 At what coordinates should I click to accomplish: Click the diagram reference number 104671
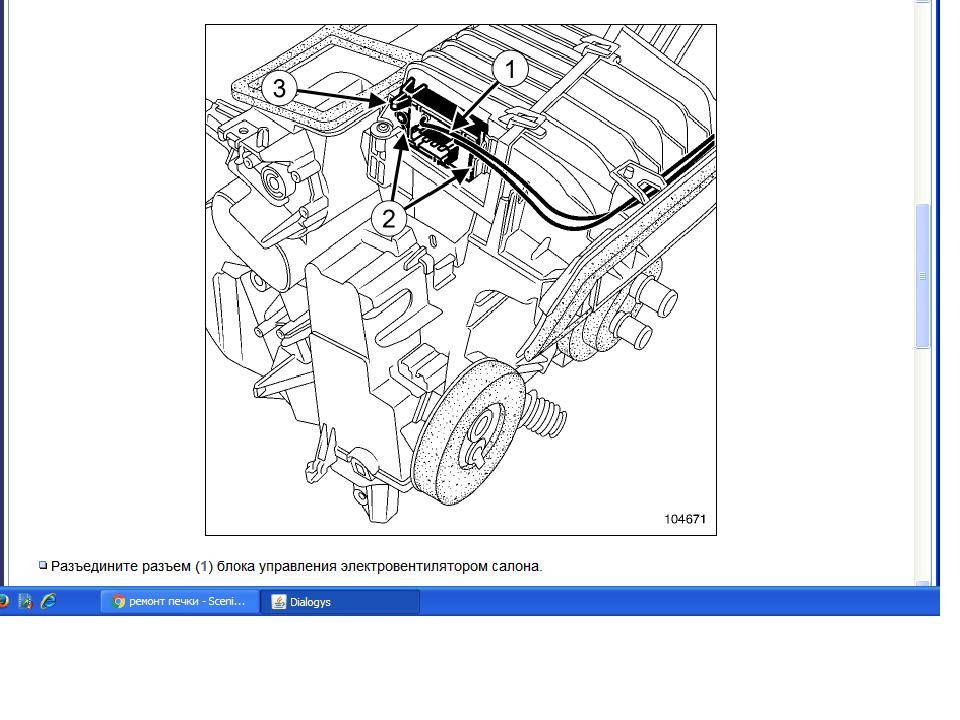[685, 519]
